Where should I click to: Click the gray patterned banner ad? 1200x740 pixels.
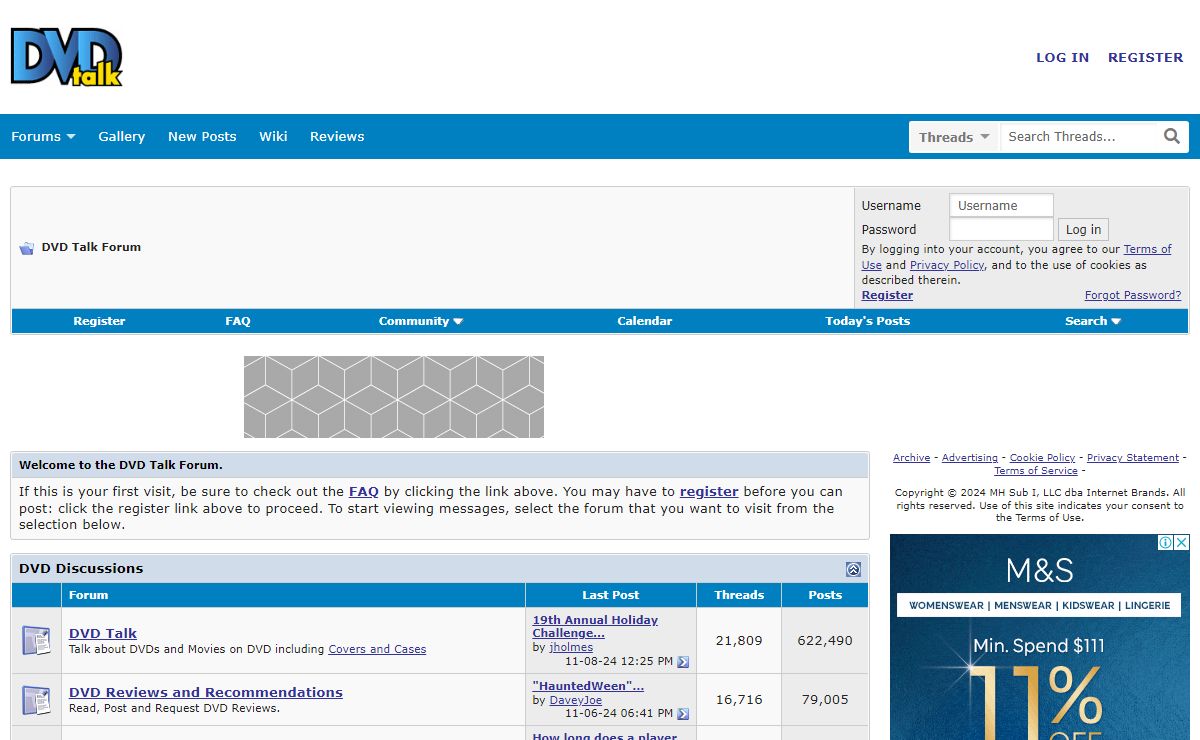pyautogui.click(x=394, y=397)
